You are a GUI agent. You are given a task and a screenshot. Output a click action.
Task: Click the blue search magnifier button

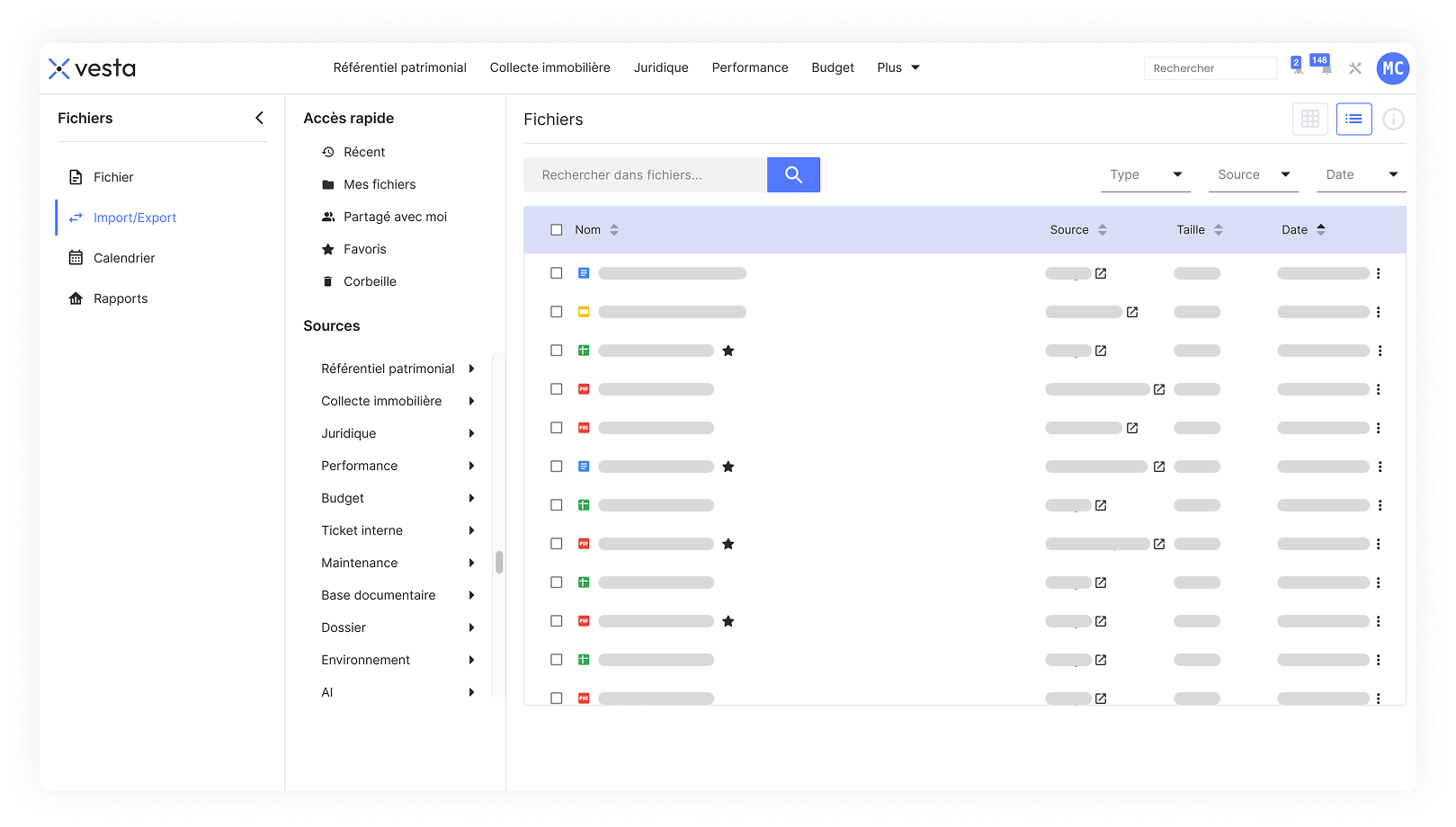point(793,174)
